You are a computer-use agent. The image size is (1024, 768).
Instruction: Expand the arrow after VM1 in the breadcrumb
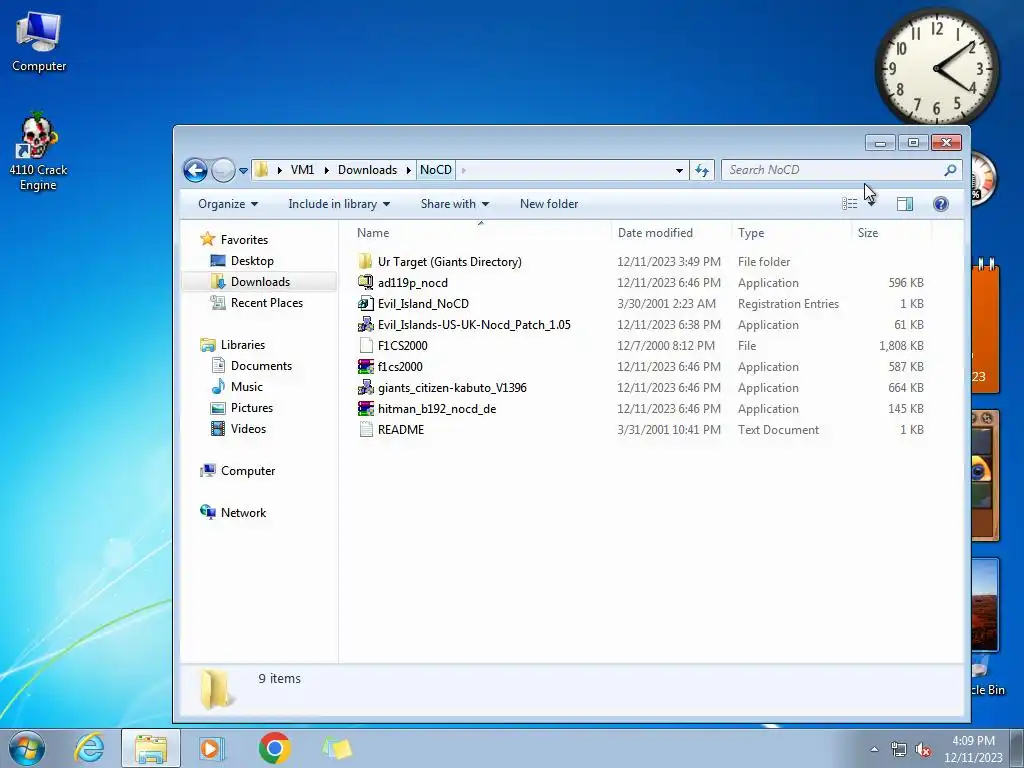pos(326,170)
